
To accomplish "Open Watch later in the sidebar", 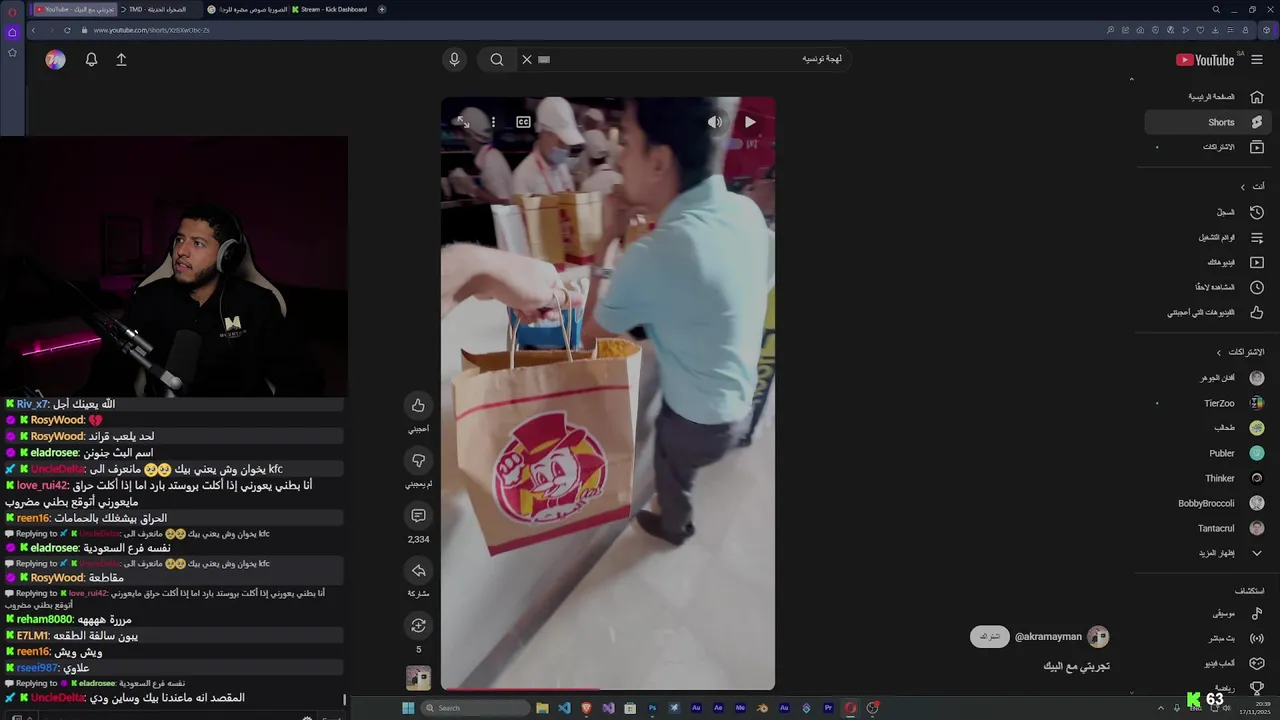I will click(x=1207, y=287).
